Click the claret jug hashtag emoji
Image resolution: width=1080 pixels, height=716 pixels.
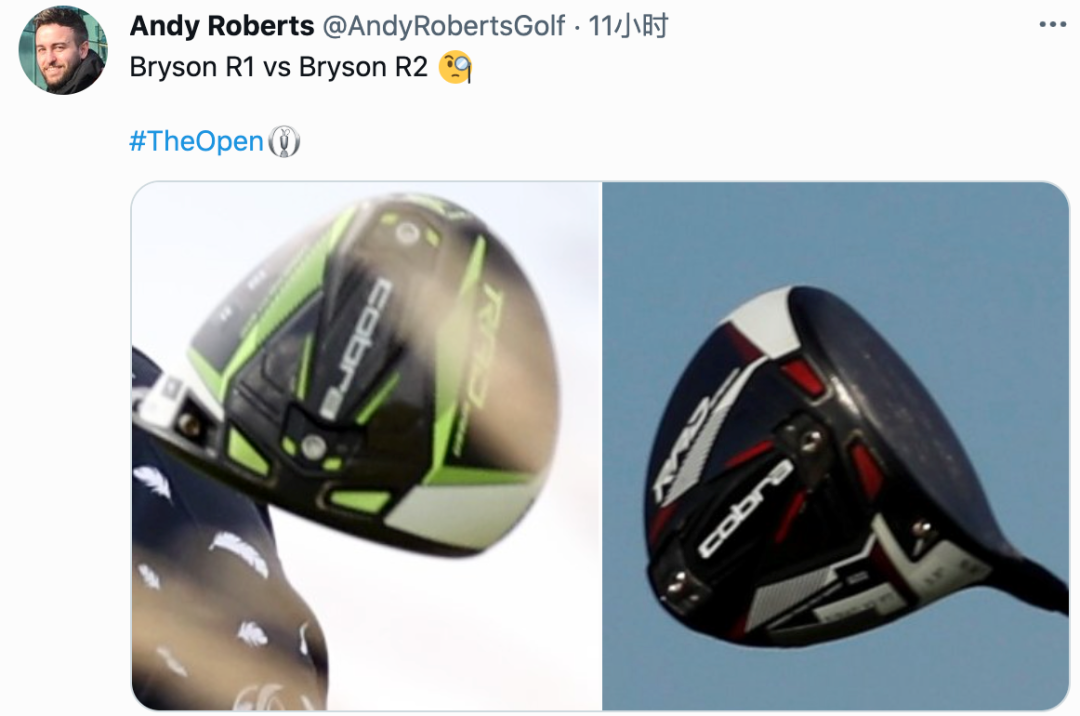283,141
